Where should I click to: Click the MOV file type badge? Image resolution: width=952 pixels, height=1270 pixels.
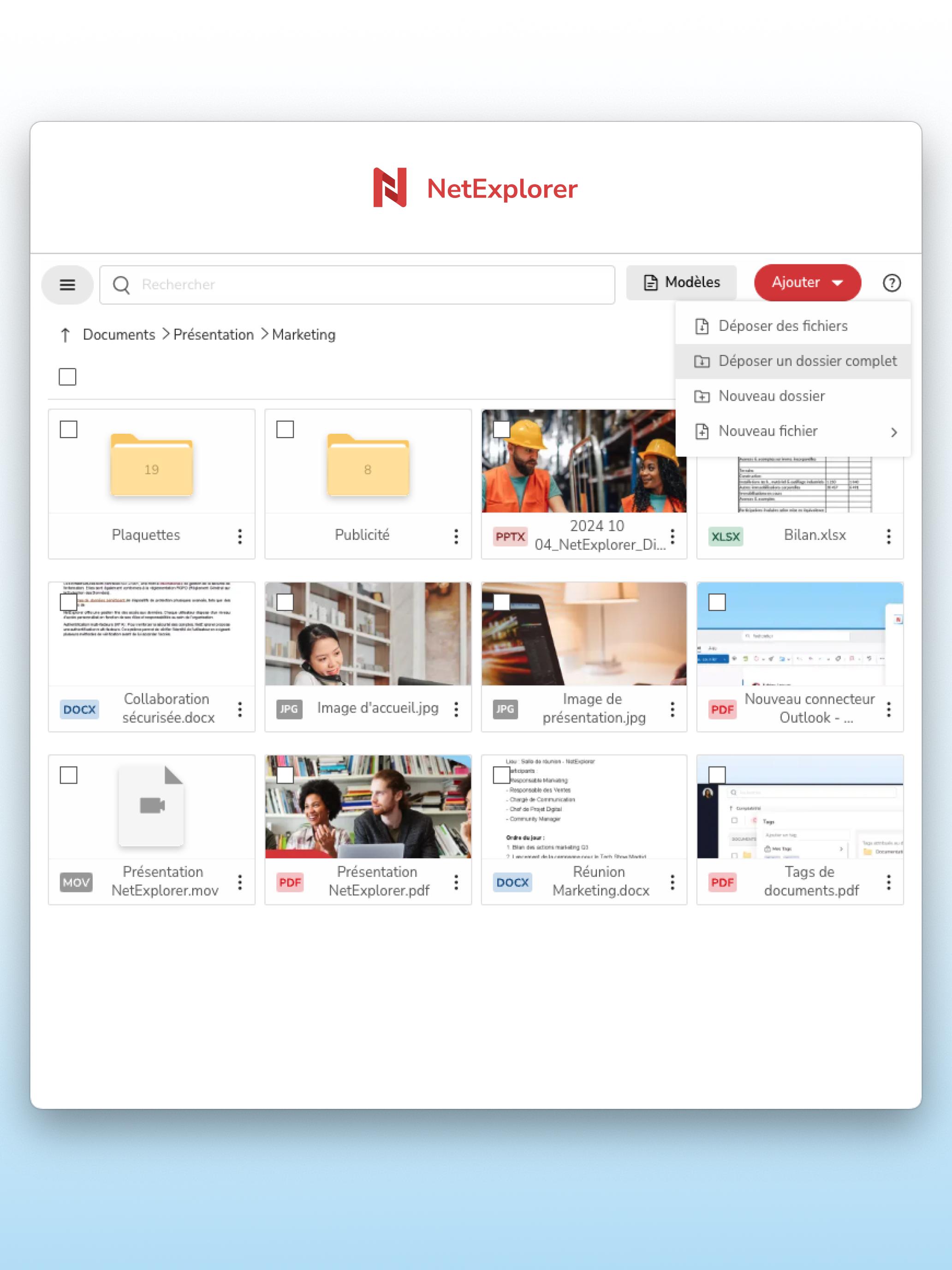click(76, 882)
